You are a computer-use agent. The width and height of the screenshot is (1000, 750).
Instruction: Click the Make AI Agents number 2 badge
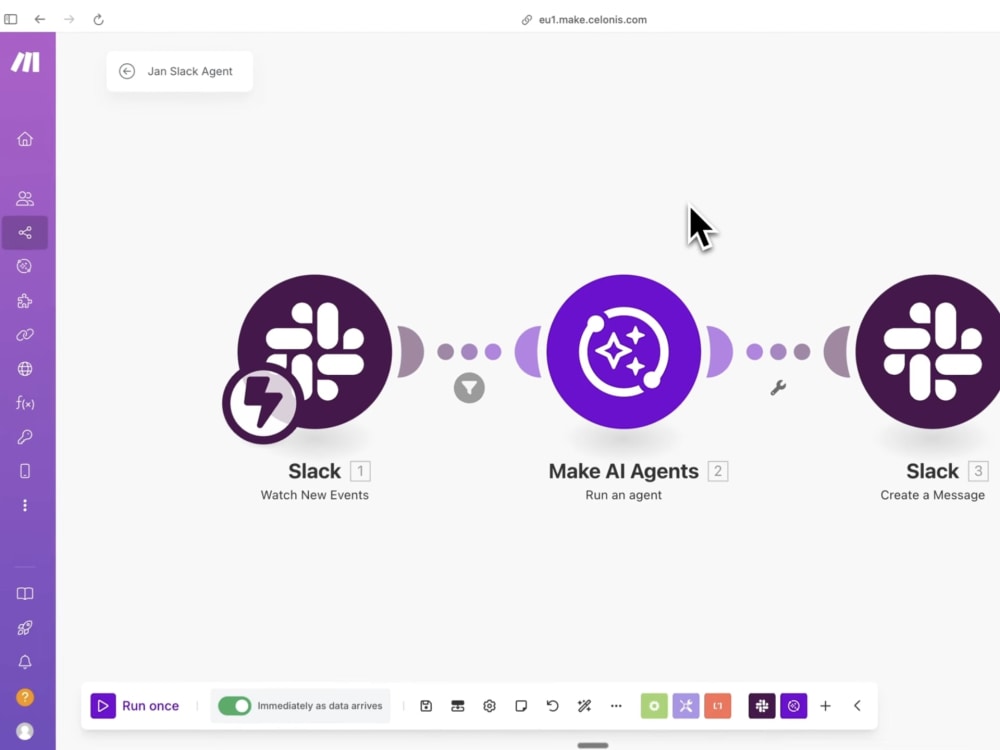pyautogui.click(x=718, y=471)
